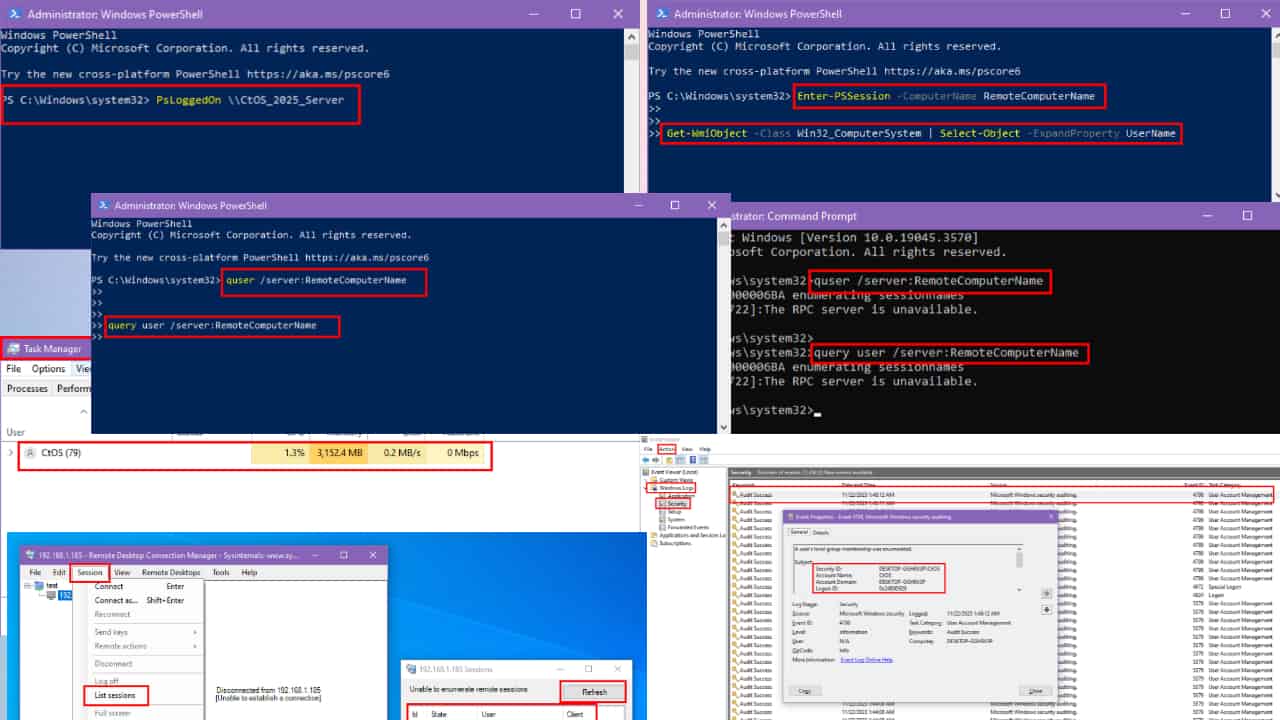
Task: Expand the test group in RDCMan sidebar
Action: coord(28,585)
